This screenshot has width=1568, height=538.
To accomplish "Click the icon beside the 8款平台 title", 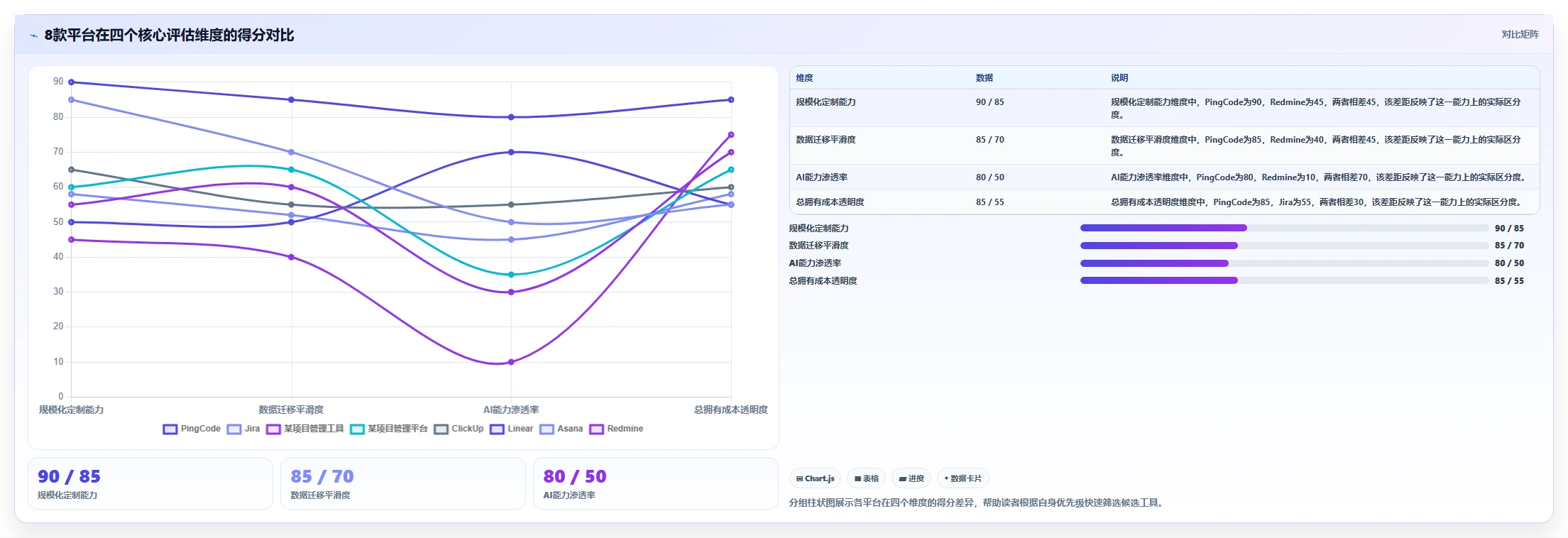I will (x=33, y=35).
